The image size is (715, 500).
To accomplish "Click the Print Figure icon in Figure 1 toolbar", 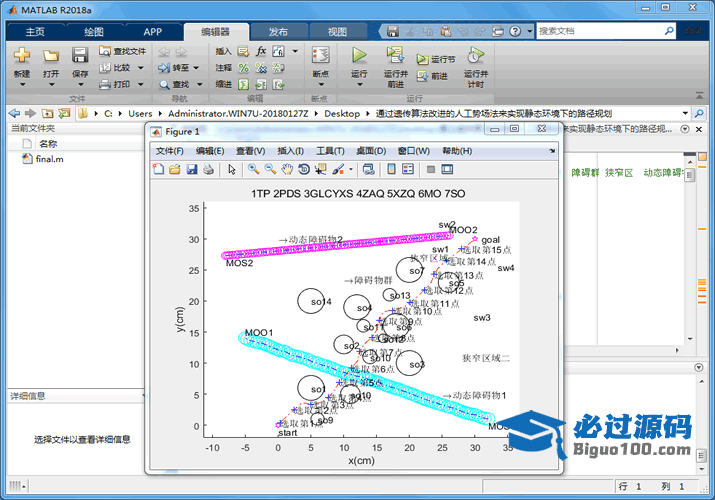I will (208, 170).
